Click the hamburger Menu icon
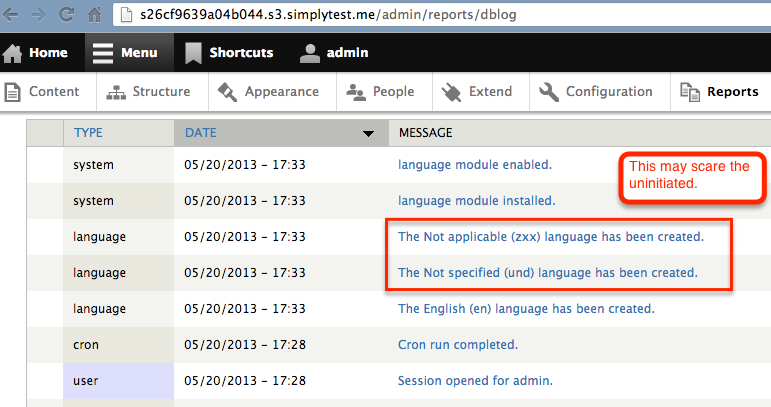This screenshot has width=771, height=407. tap(103, 53)
